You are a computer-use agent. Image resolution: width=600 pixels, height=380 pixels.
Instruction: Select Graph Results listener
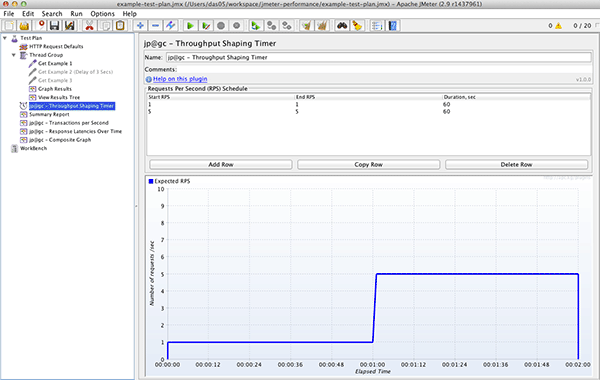(x=55, y=89)
